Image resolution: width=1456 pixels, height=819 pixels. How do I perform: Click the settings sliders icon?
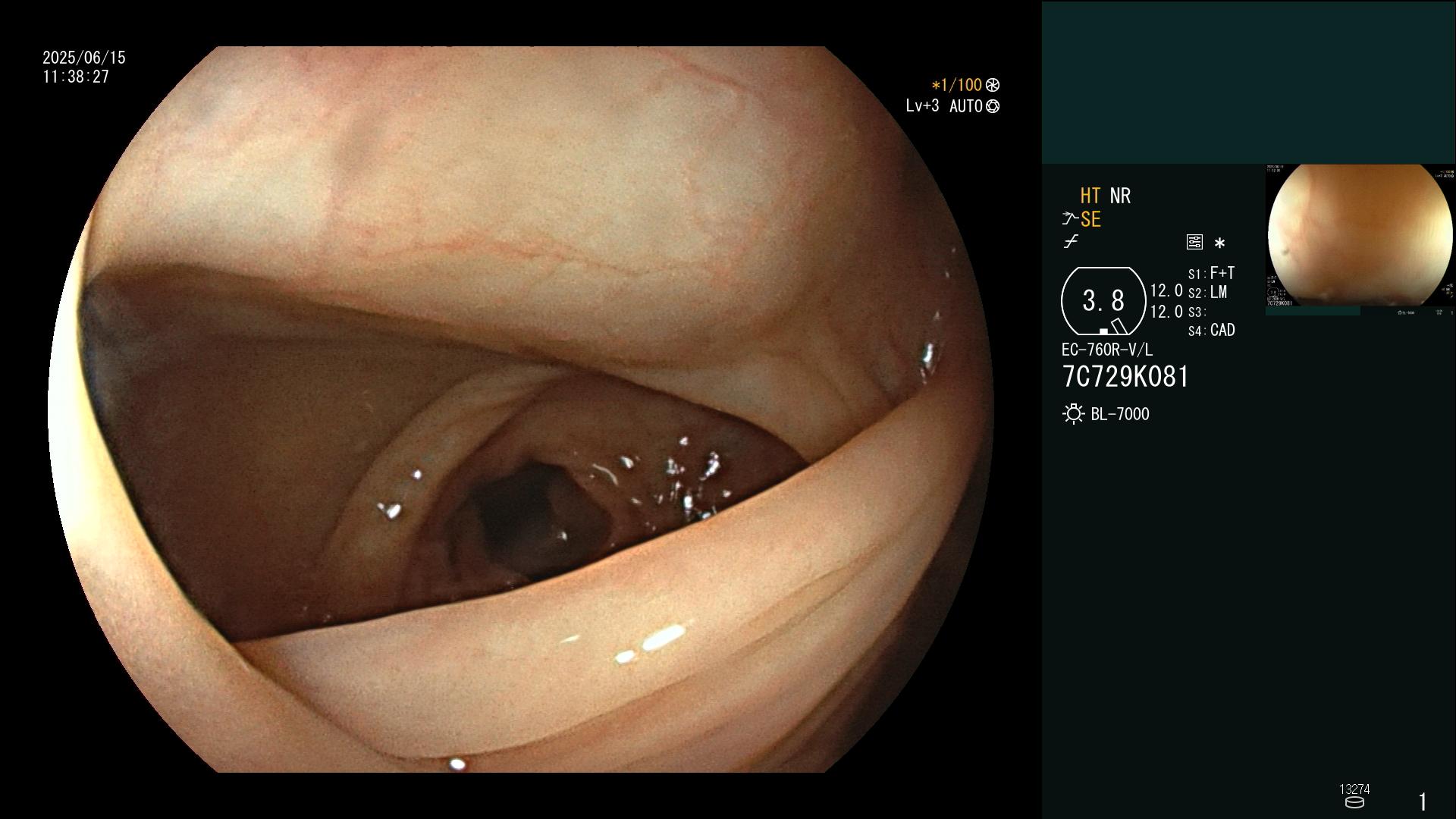(x=1194, y=243)
